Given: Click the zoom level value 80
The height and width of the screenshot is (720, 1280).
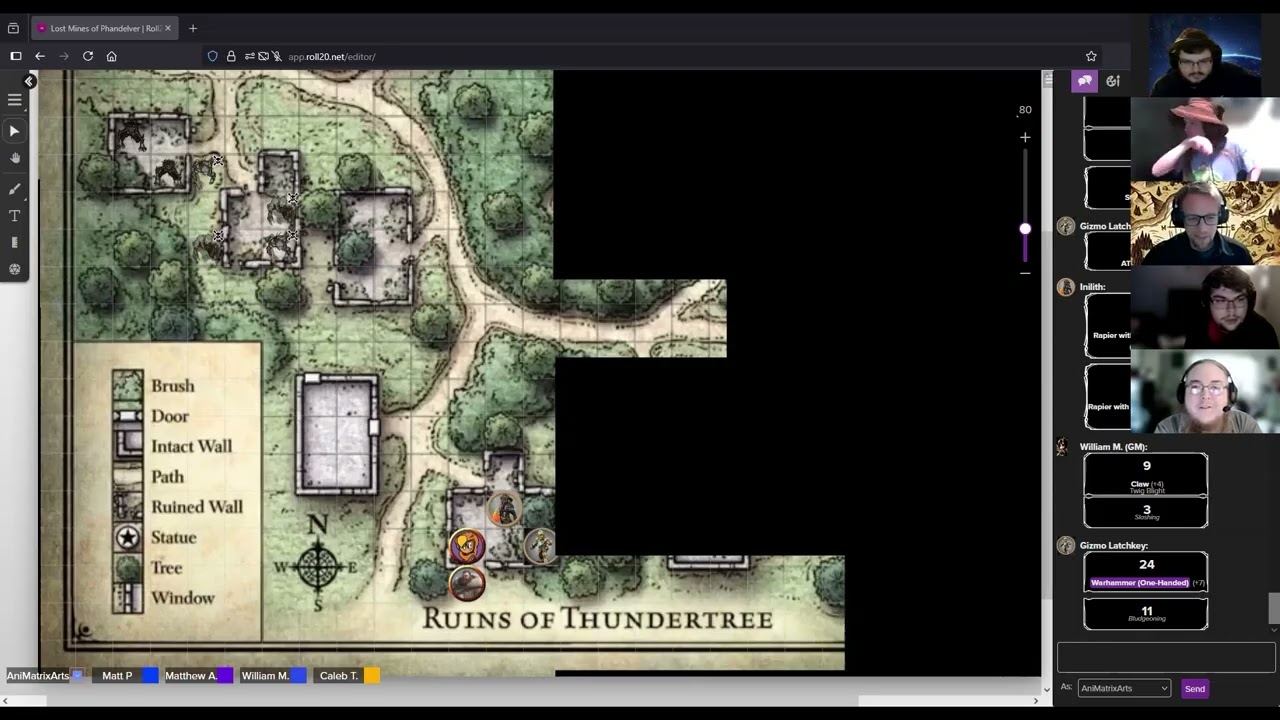Looking at the screenshot, I should pos(1025,110).
